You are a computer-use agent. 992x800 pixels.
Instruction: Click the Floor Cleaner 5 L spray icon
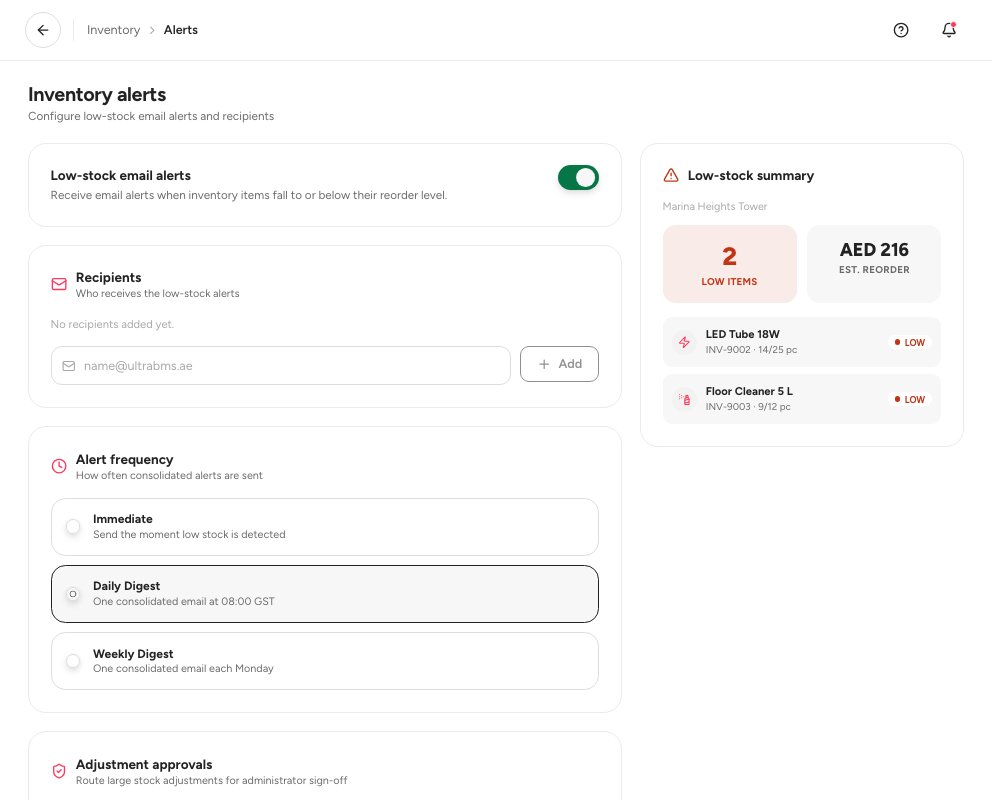click(684, 399)
